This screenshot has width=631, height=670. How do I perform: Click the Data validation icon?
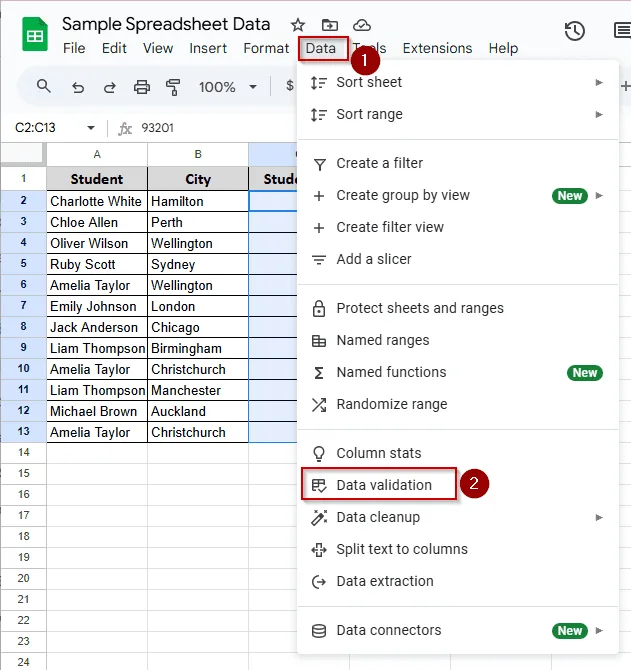319,485
